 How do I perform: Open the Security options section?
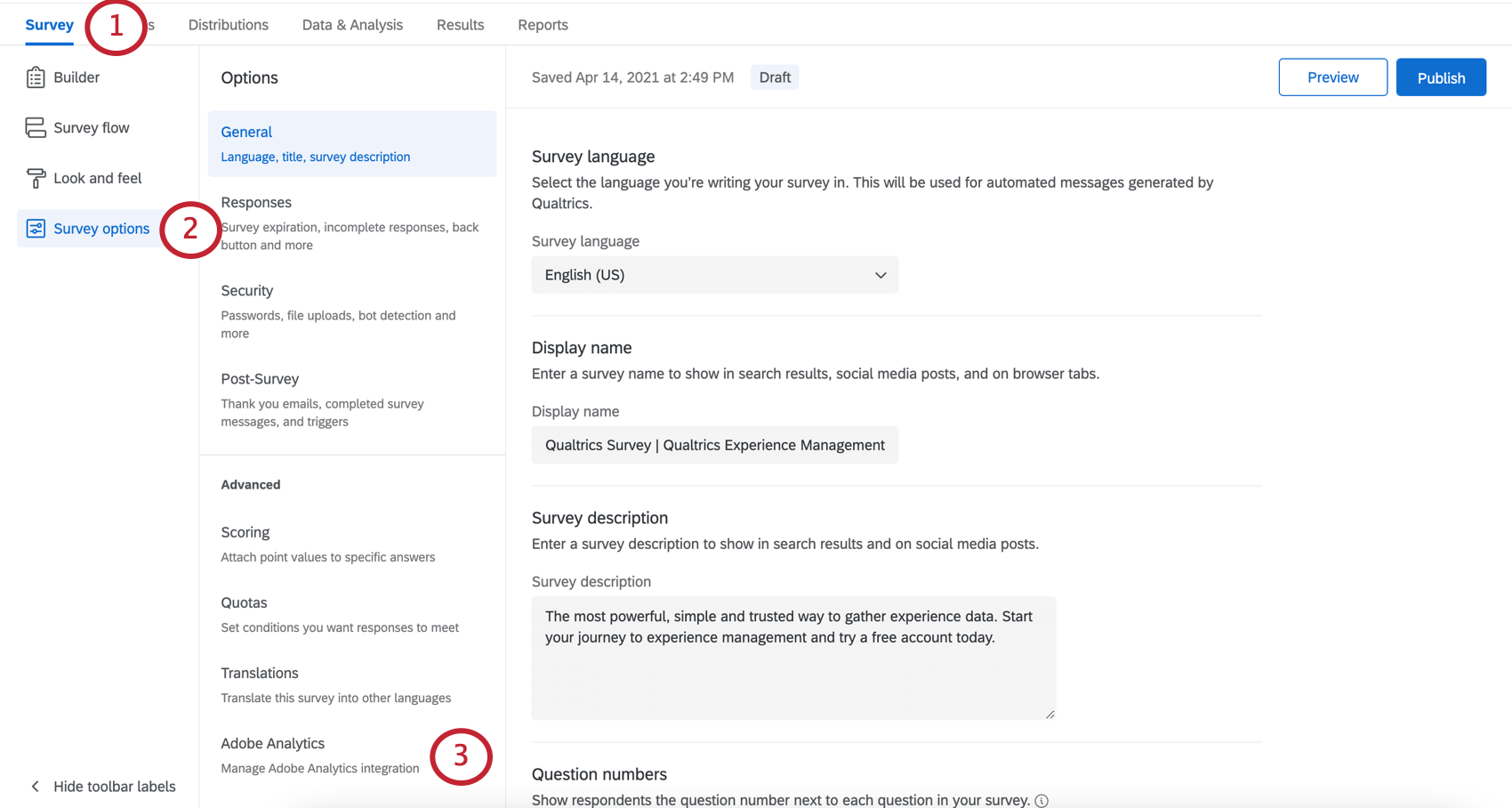(246, 290)
